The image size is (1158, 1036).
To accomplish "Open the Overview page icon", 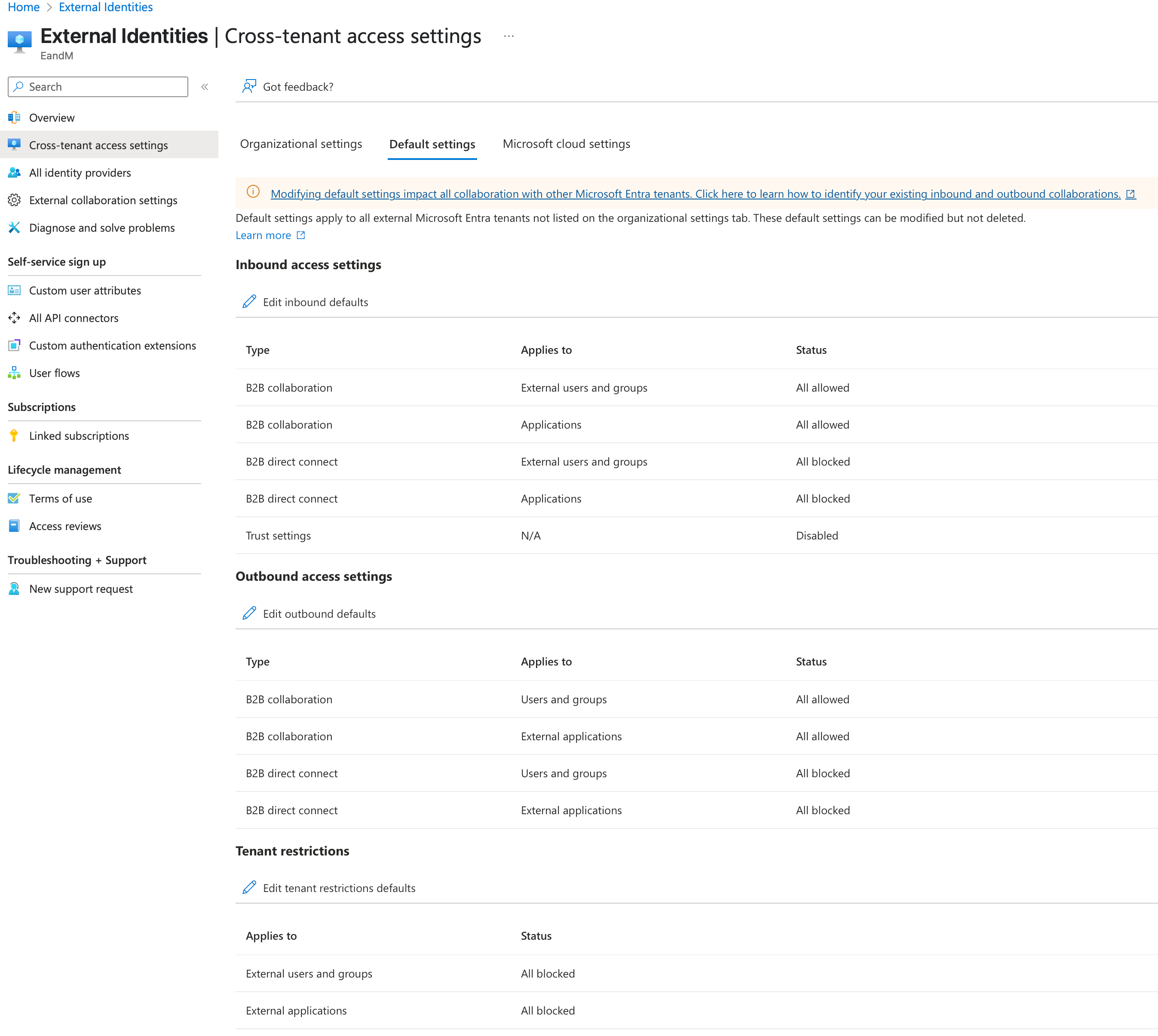I will [14, 117].
